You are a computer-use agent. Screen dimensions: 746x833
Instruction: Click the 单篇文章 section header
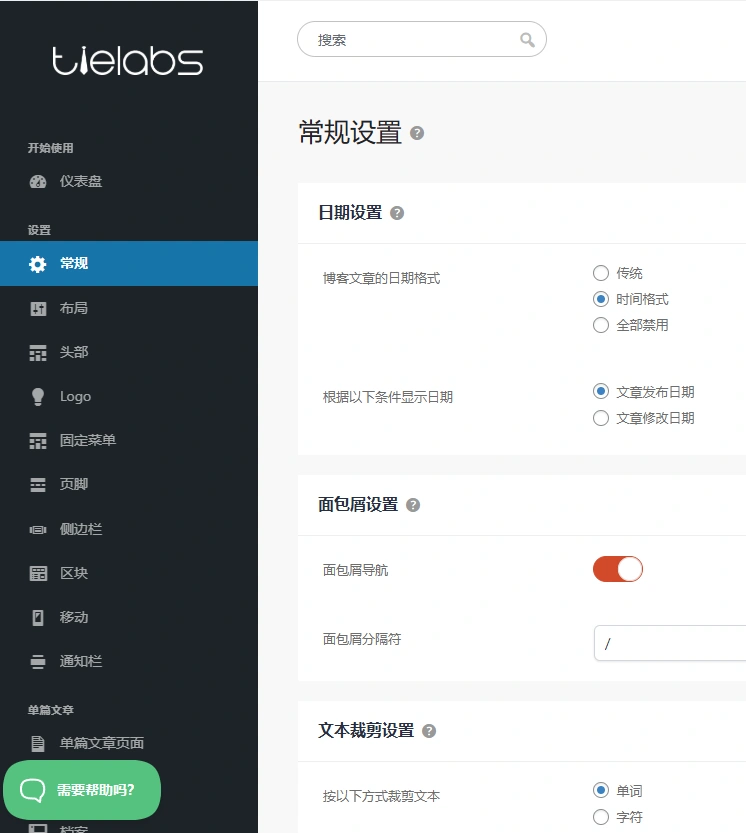[51, 710]
